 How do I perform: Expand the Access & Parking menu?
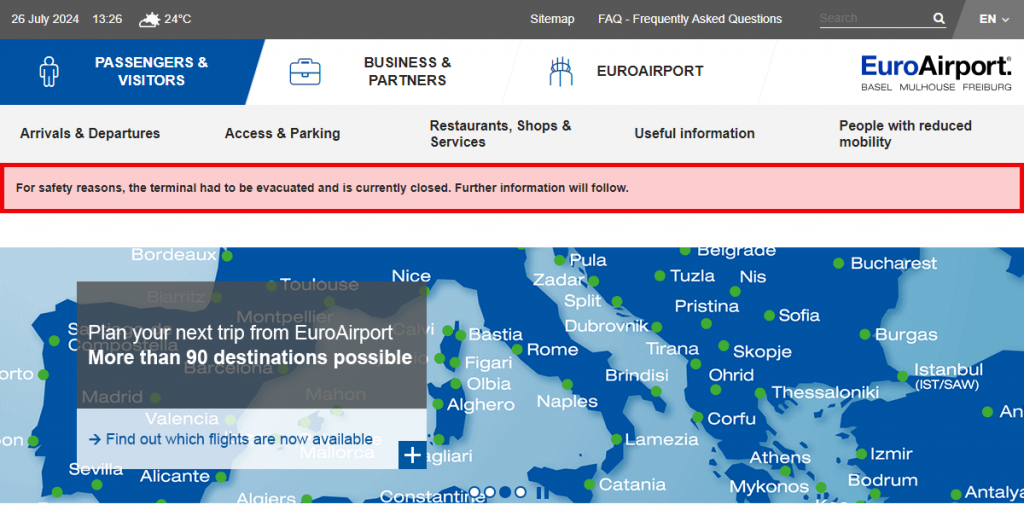coord(282,133)
